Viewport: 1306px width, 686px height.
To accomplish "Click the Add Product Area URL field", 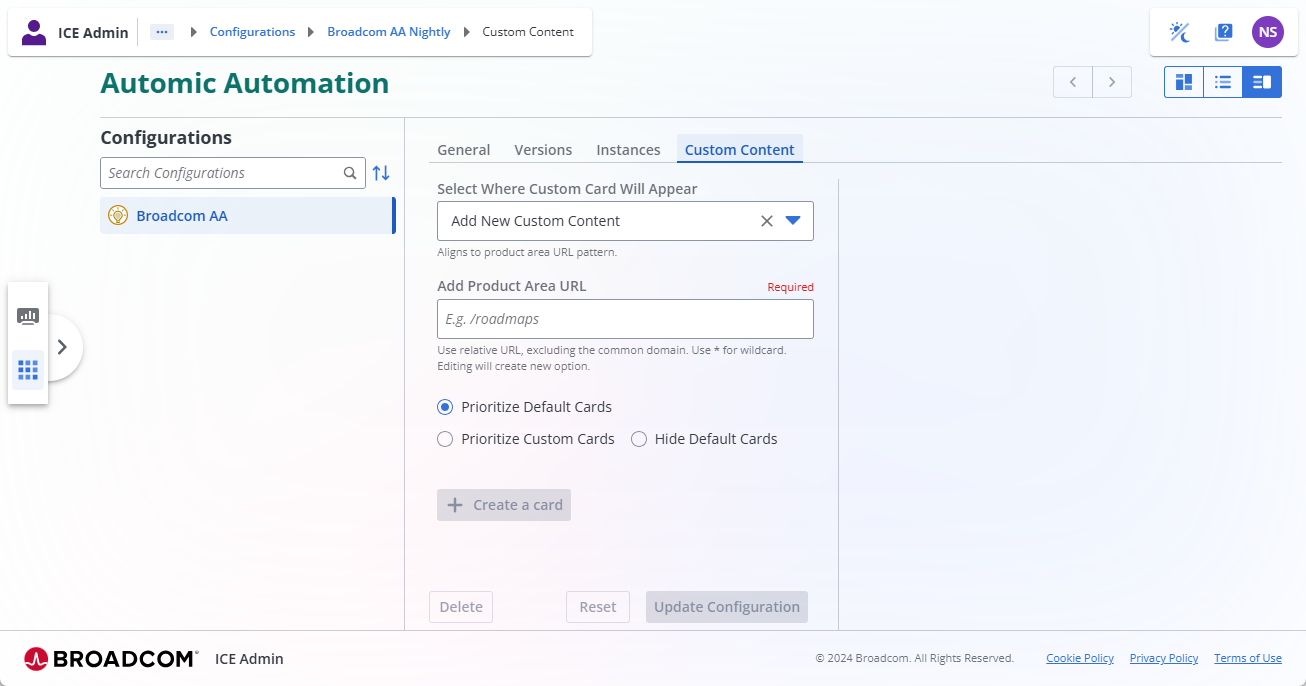I will (625, 319).
